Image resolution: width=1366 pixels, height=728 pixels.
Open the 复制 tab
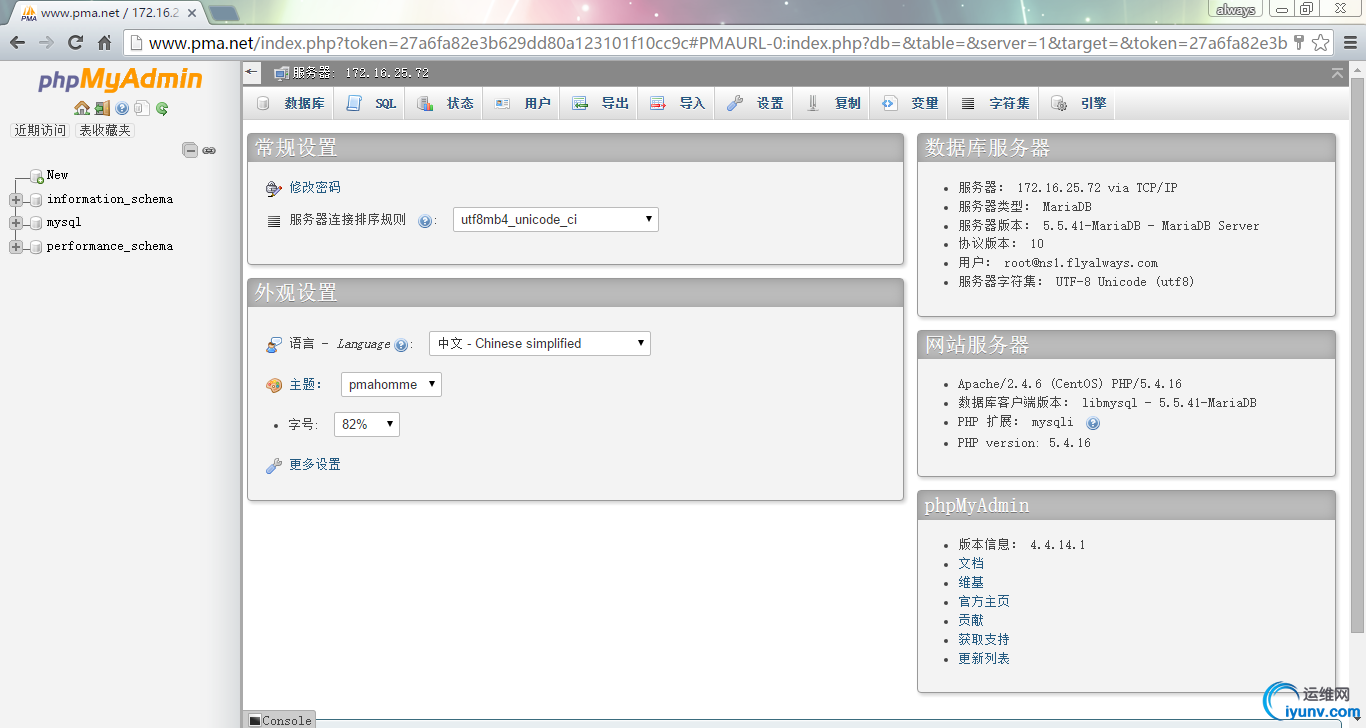[x=833, y=103]
